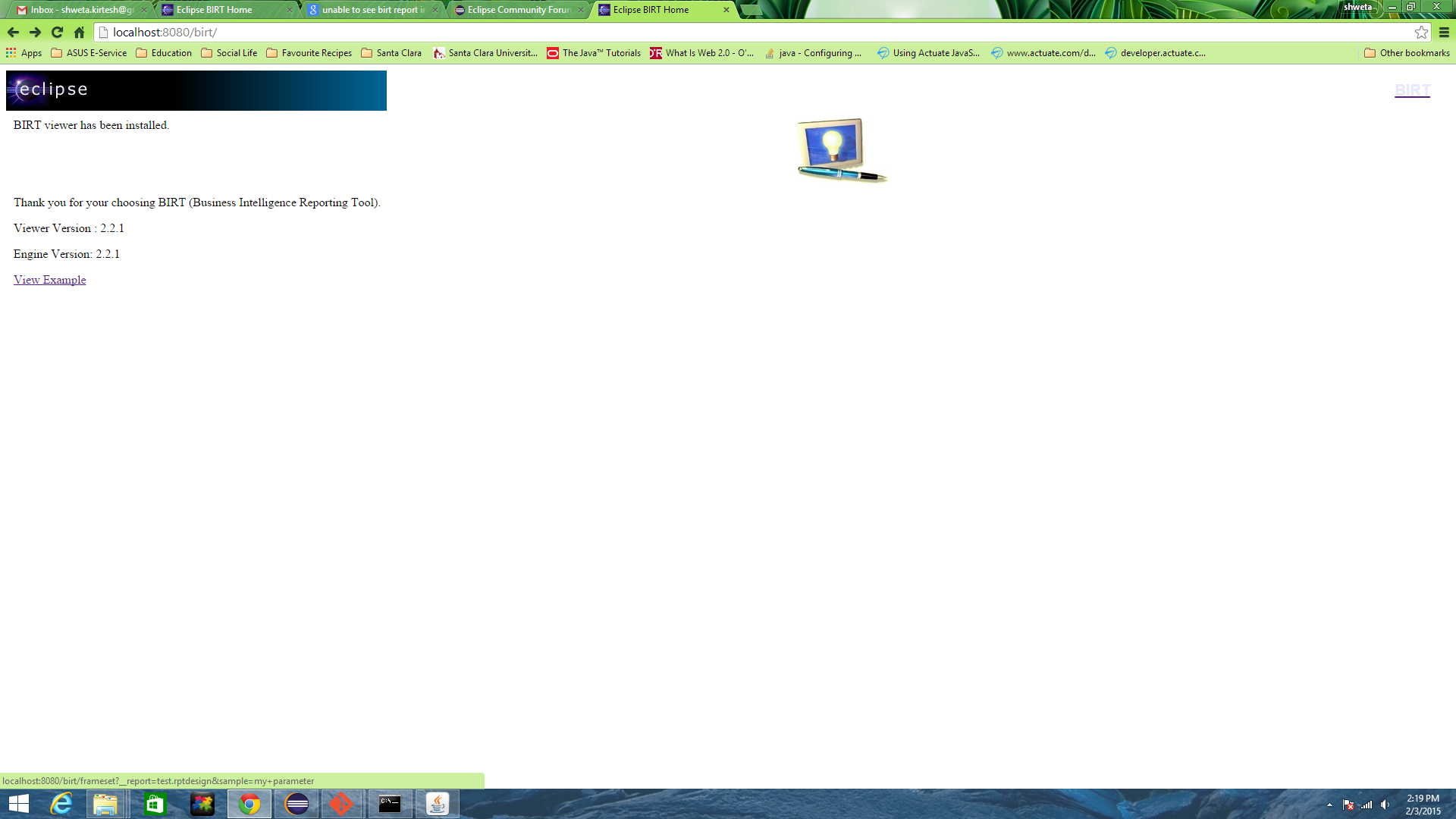Open the Favourite Recipes bookmark folder
The width and height of the screenshot is (1456, 819).
[x=309, y=53]
